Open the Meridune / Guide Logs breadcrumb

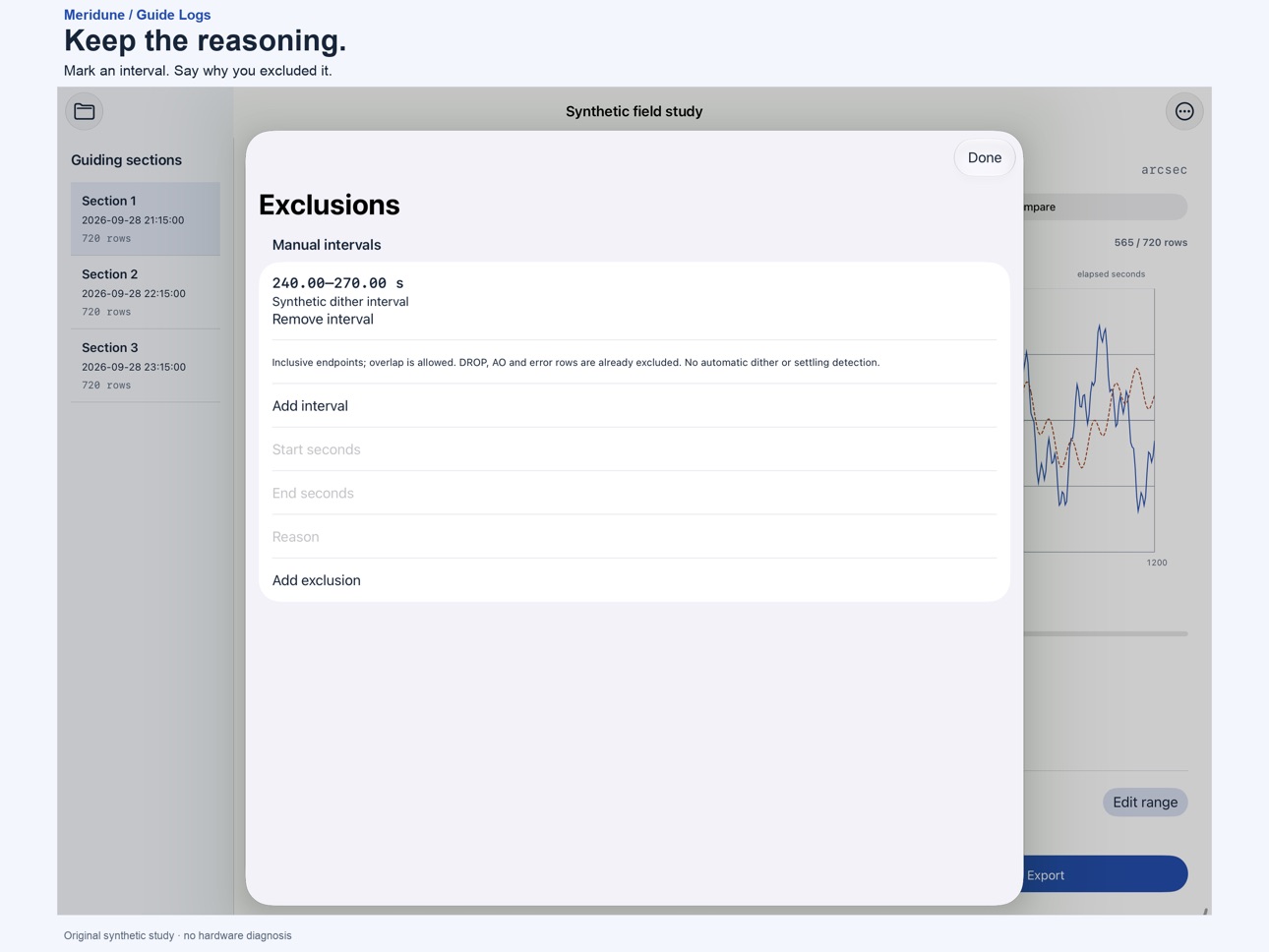pyautogui.click(x=137, y=15)
